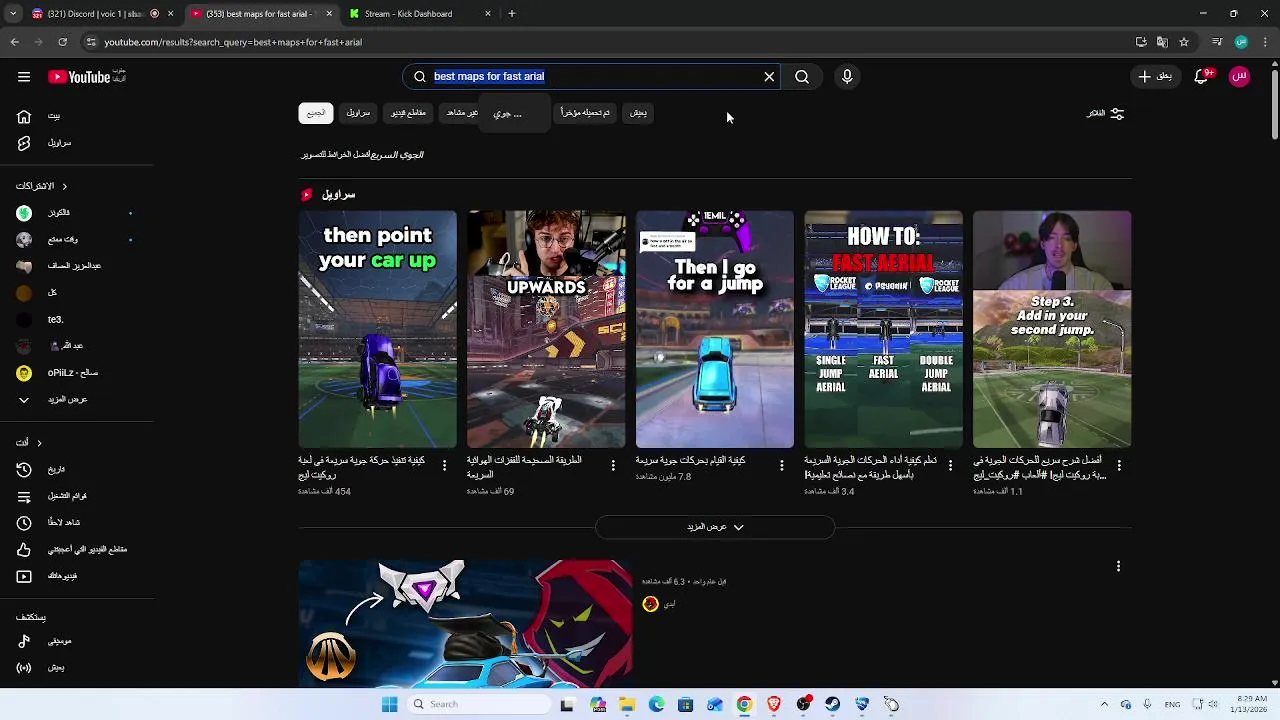Reload the page

pos(63,42)
